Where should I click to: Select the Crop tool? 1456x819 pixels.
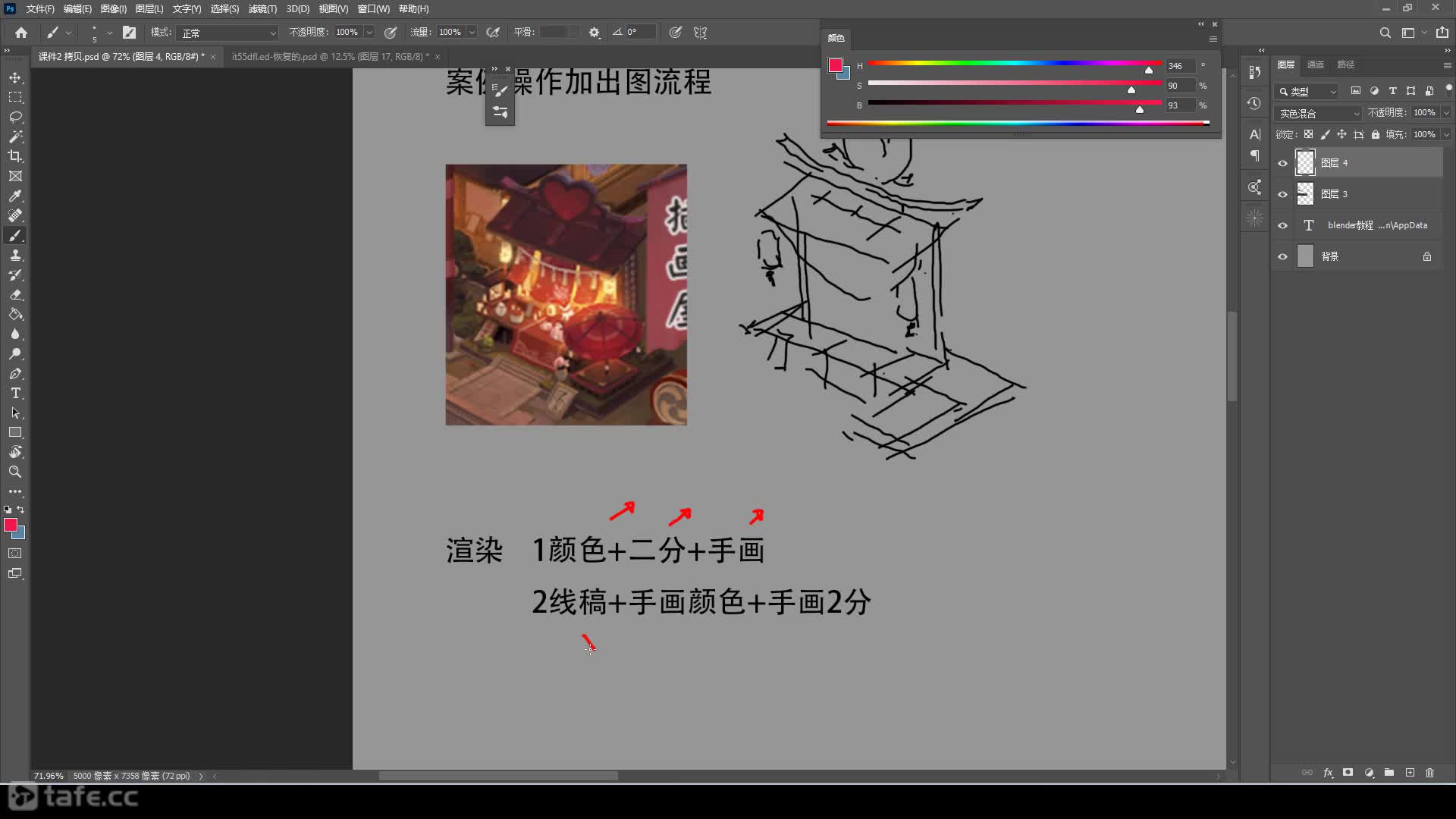coord(15,156)
